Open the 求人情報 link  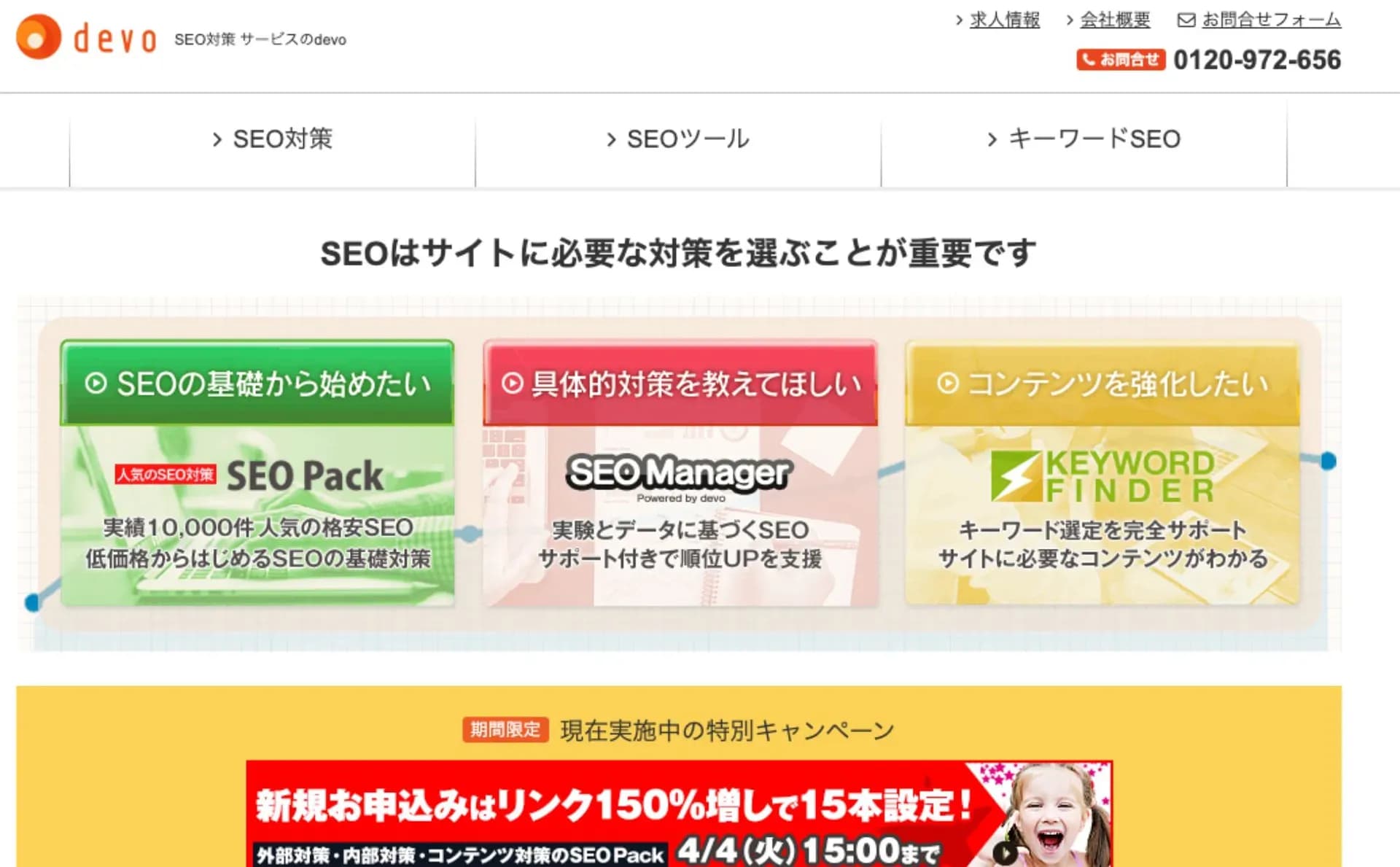(x=1005, y=20)
